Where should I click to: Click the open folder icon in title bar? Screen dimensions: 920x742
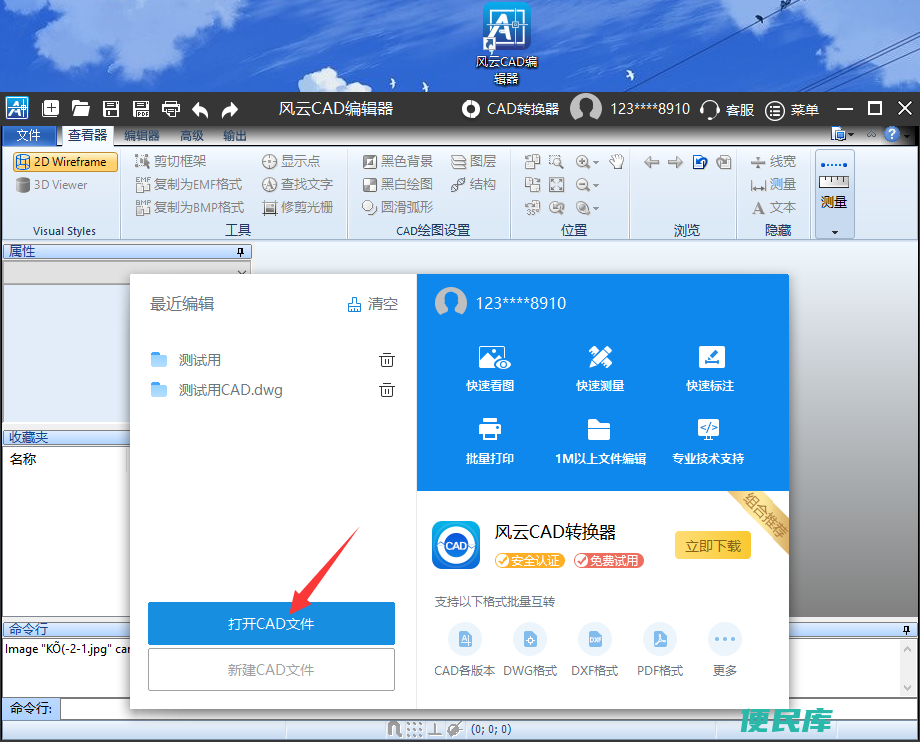click(x=80, y=109)
